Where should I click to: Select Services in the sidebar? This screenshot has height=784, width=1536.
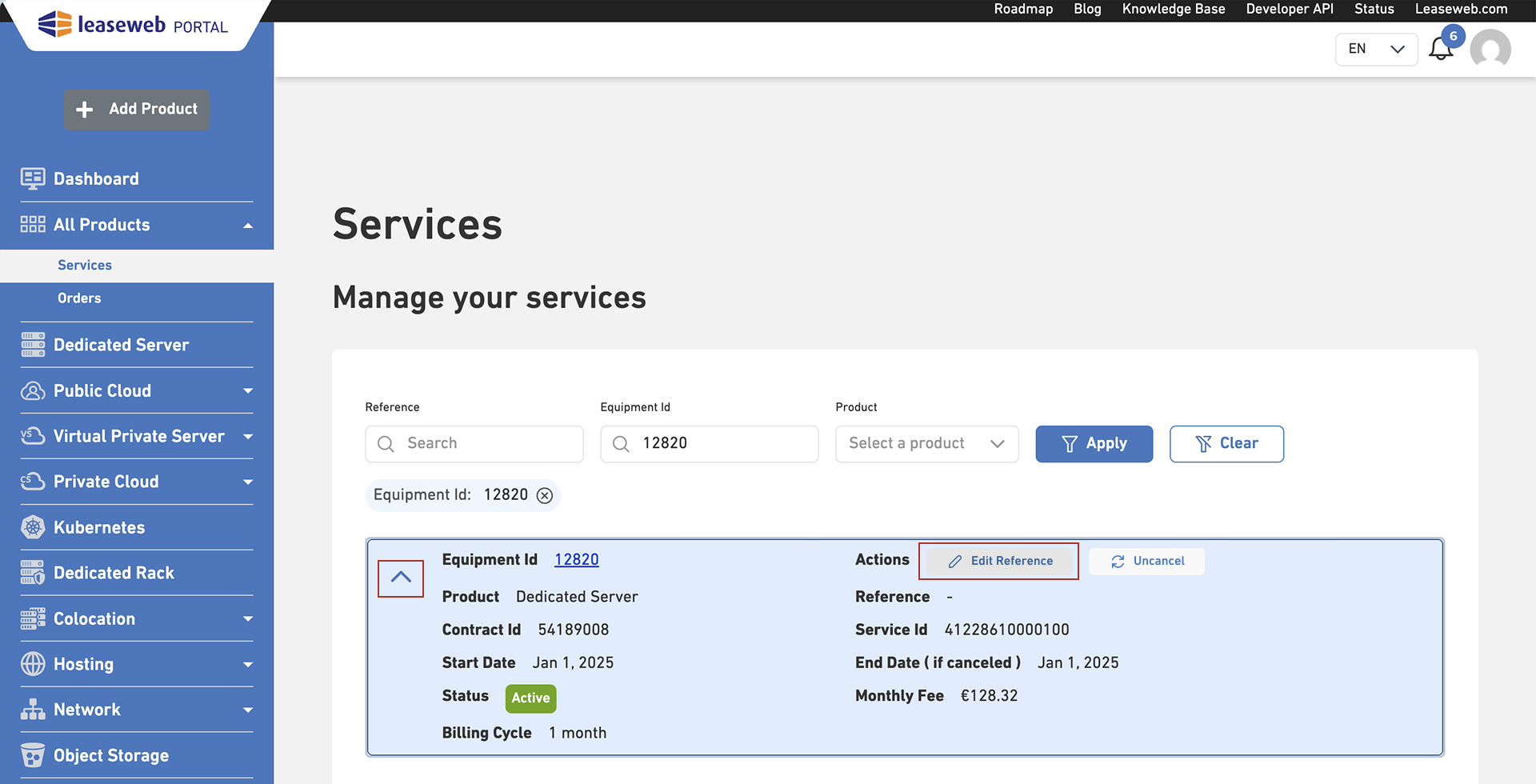coord(85,265)
